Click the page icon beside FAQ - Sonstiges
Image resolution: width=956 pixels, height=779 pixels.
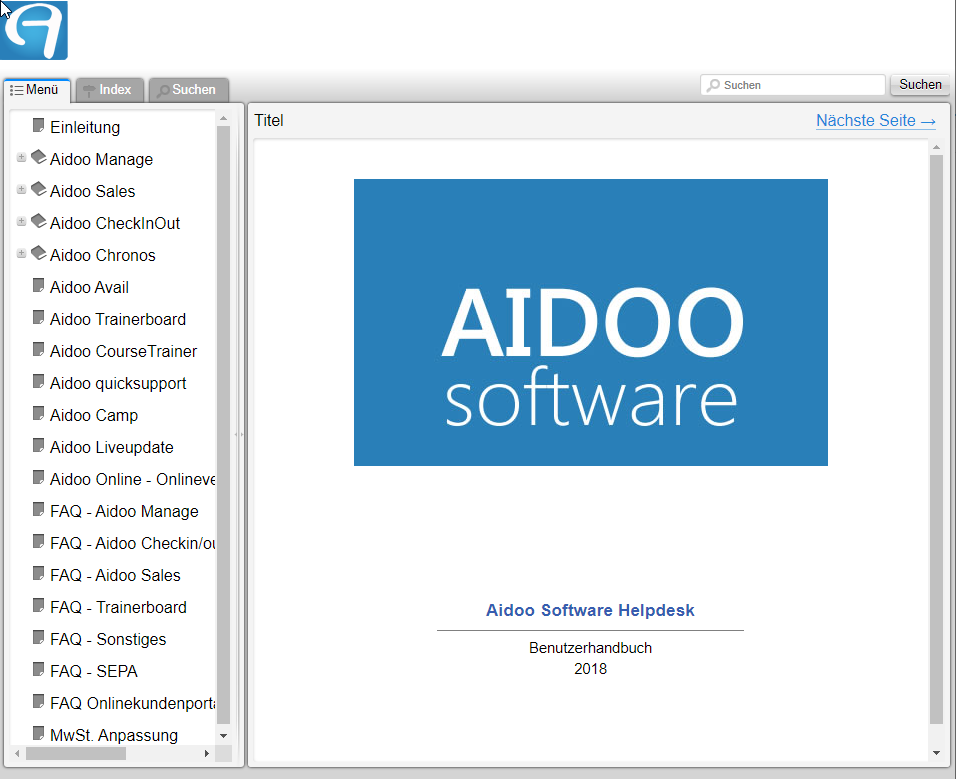click(x=38, y=637)
